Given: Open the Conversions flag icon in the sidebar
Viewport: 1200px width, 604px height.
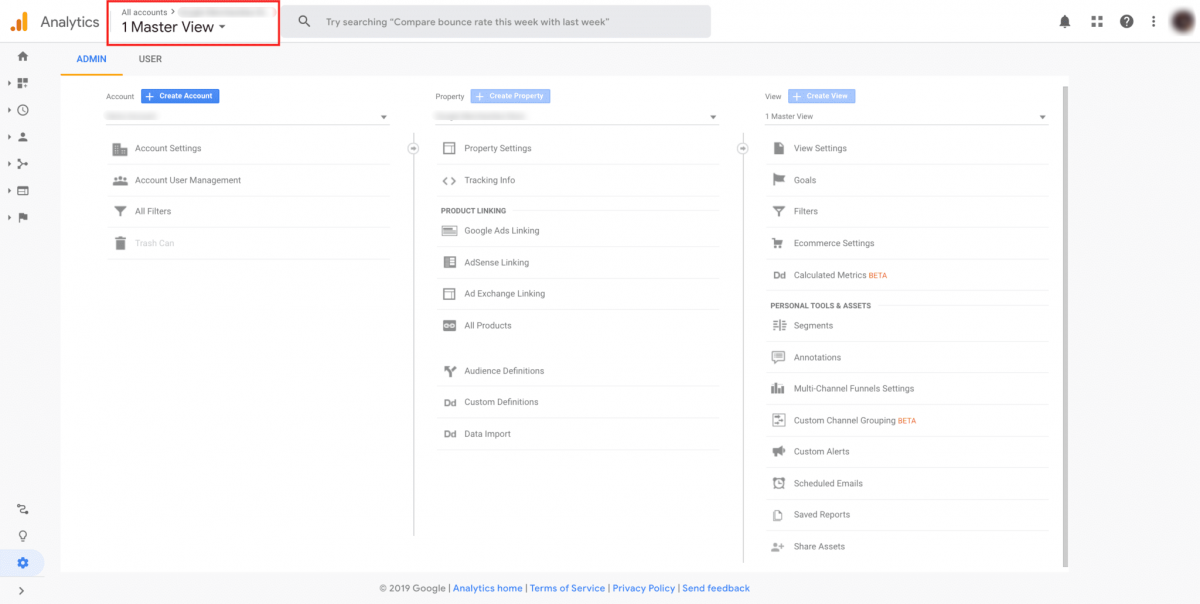Looking at the screenshot, I should [23, 217].
